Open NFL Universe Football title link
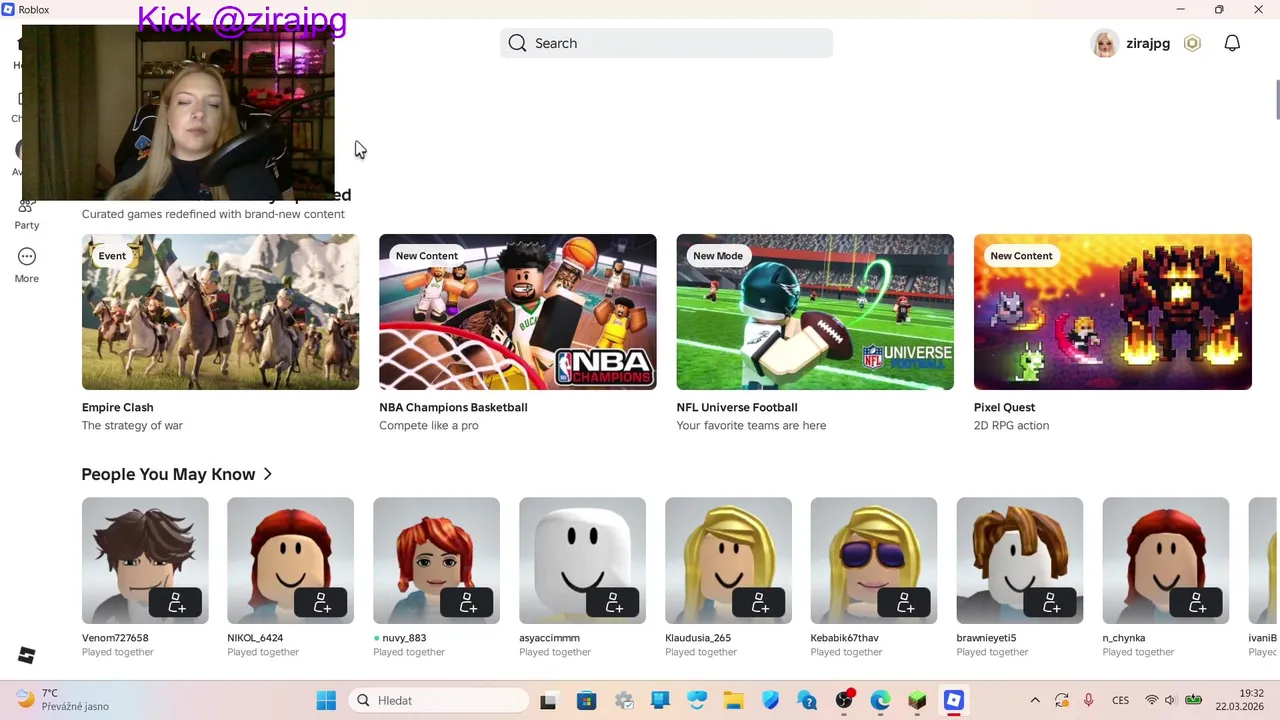 pyautogui.click(x=737, y=407)
